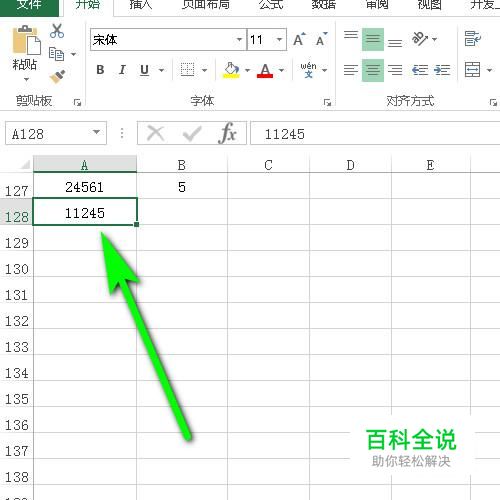The width and height of the screenshot is (500, 500).
Task: Open the font color dropdown arrow
Action: point(281,70)
